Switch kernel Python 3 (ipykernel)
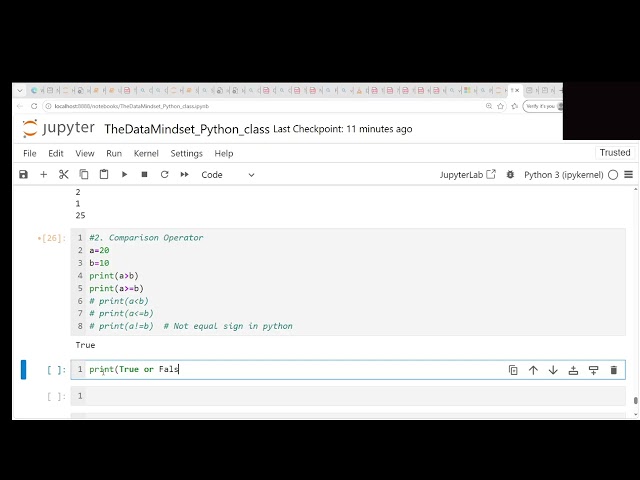The image size is (640, 480). pyautogui.click(x=564, y=175)
